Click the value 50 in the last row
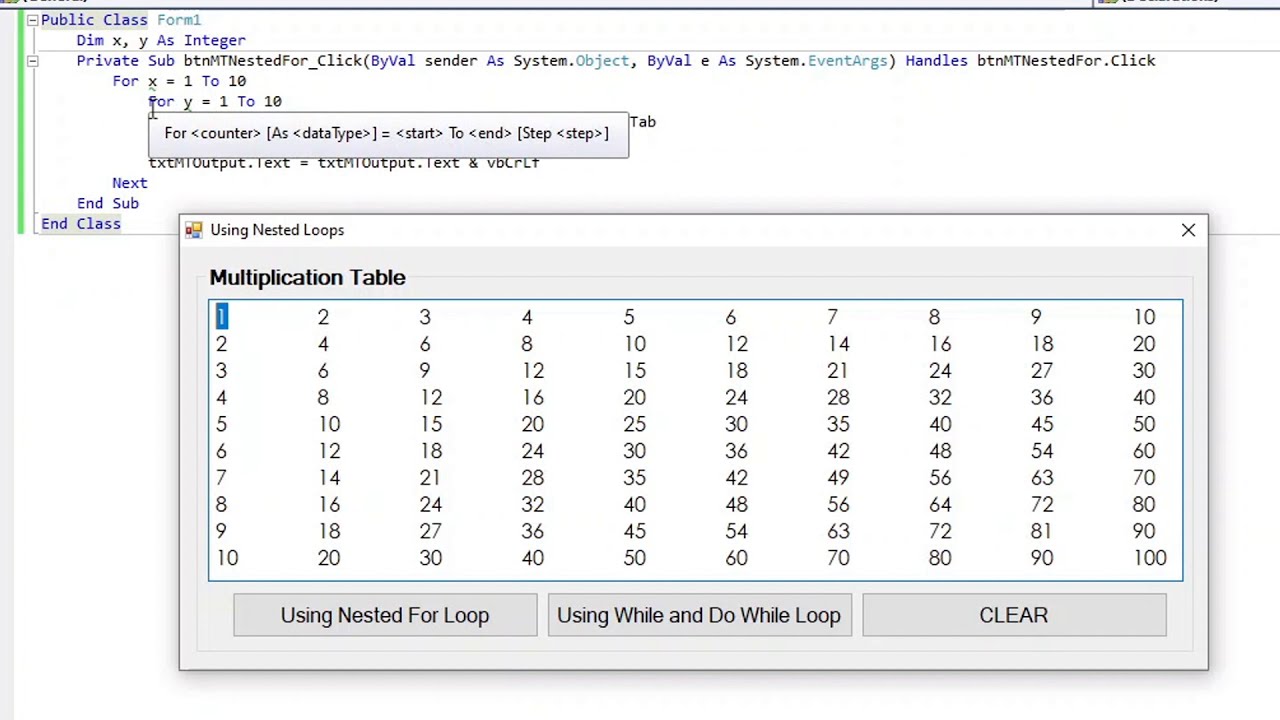Screen dimensions: 1280x720 pos(634,558)
